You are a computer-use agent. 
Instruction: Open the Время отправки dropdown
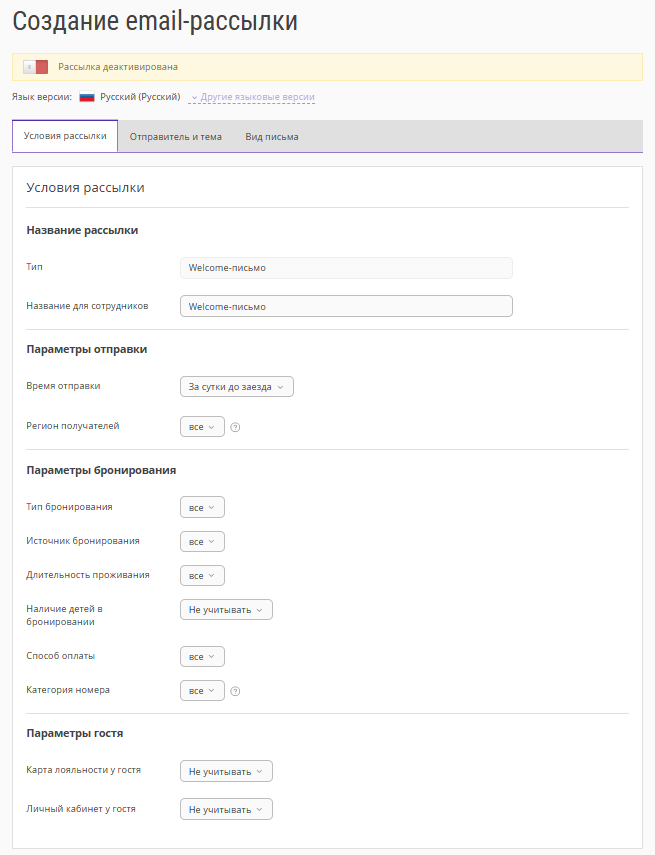click(x=237, y=387)
